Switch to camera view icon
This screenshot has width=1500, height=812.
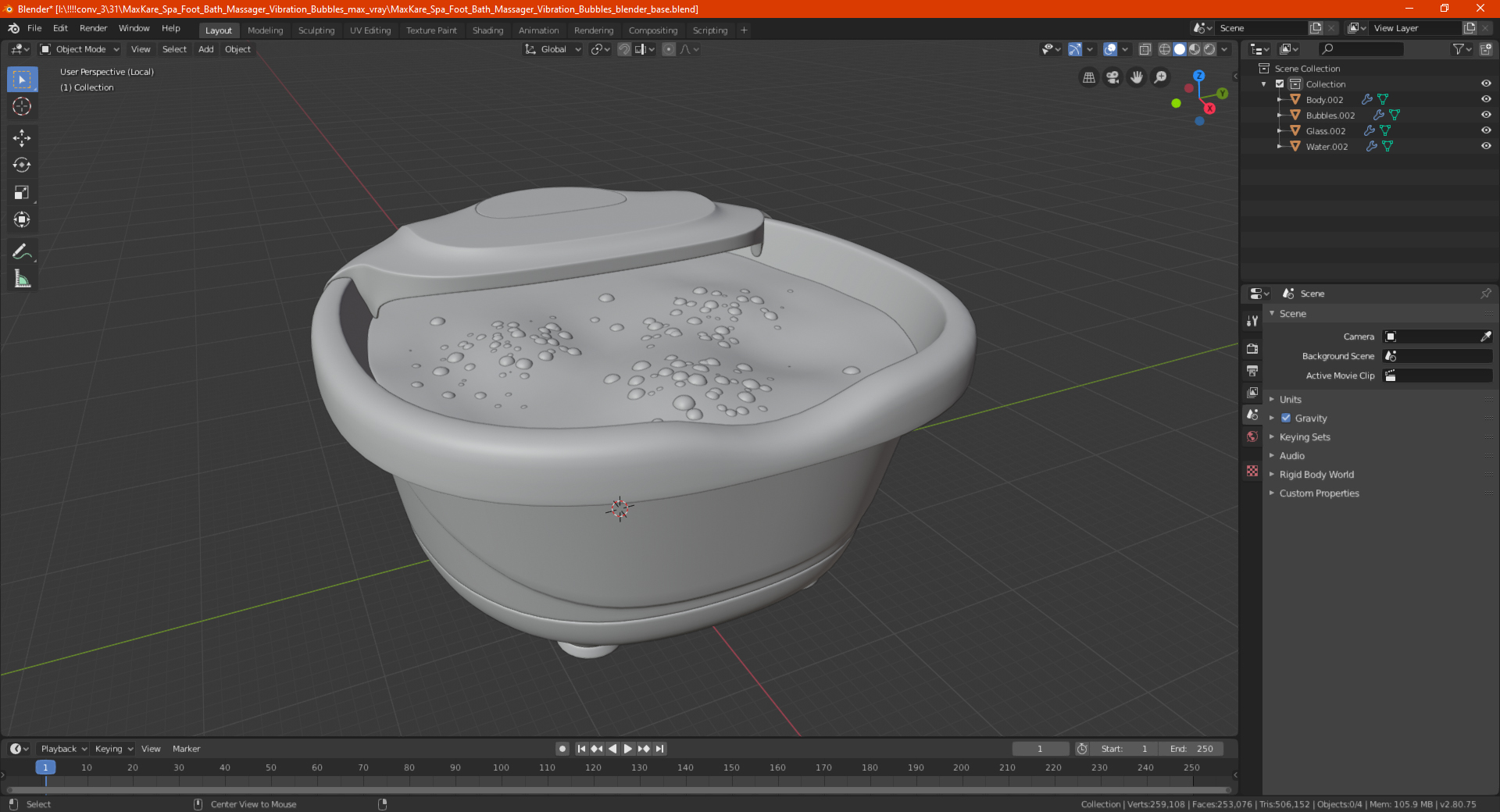1112,77
